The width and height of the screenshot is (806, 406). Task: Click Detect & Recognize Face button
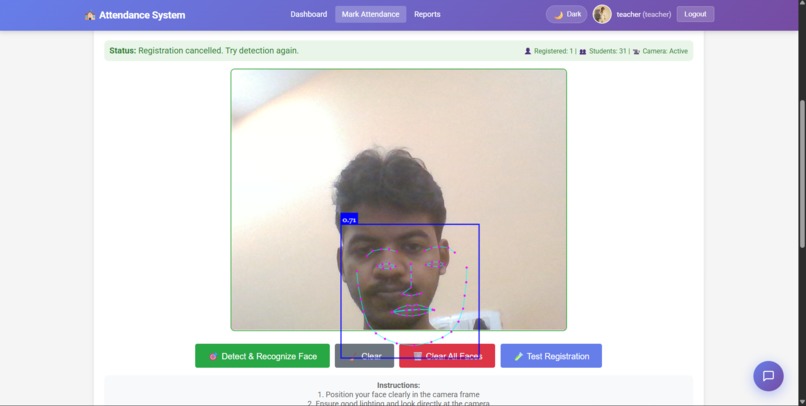pos(262,356)
